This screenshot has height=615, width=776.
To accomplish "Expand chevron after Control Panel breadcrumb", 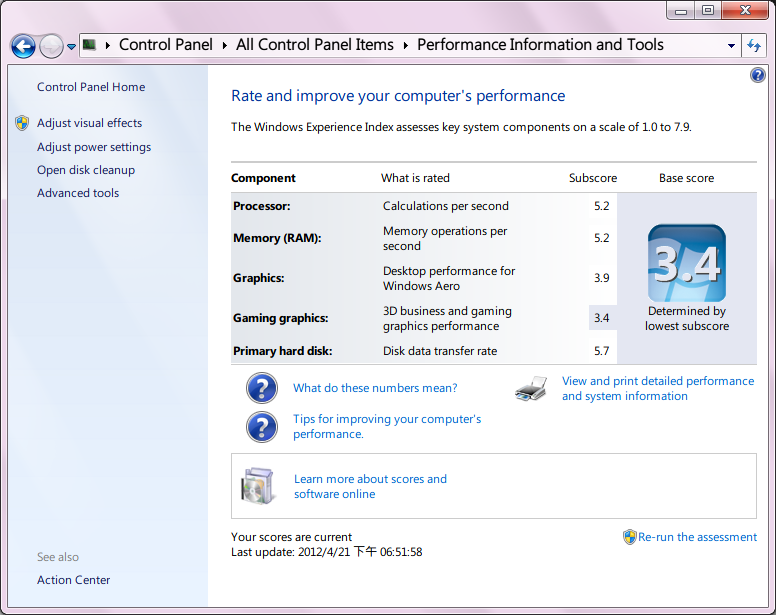I will click(225, 46).
